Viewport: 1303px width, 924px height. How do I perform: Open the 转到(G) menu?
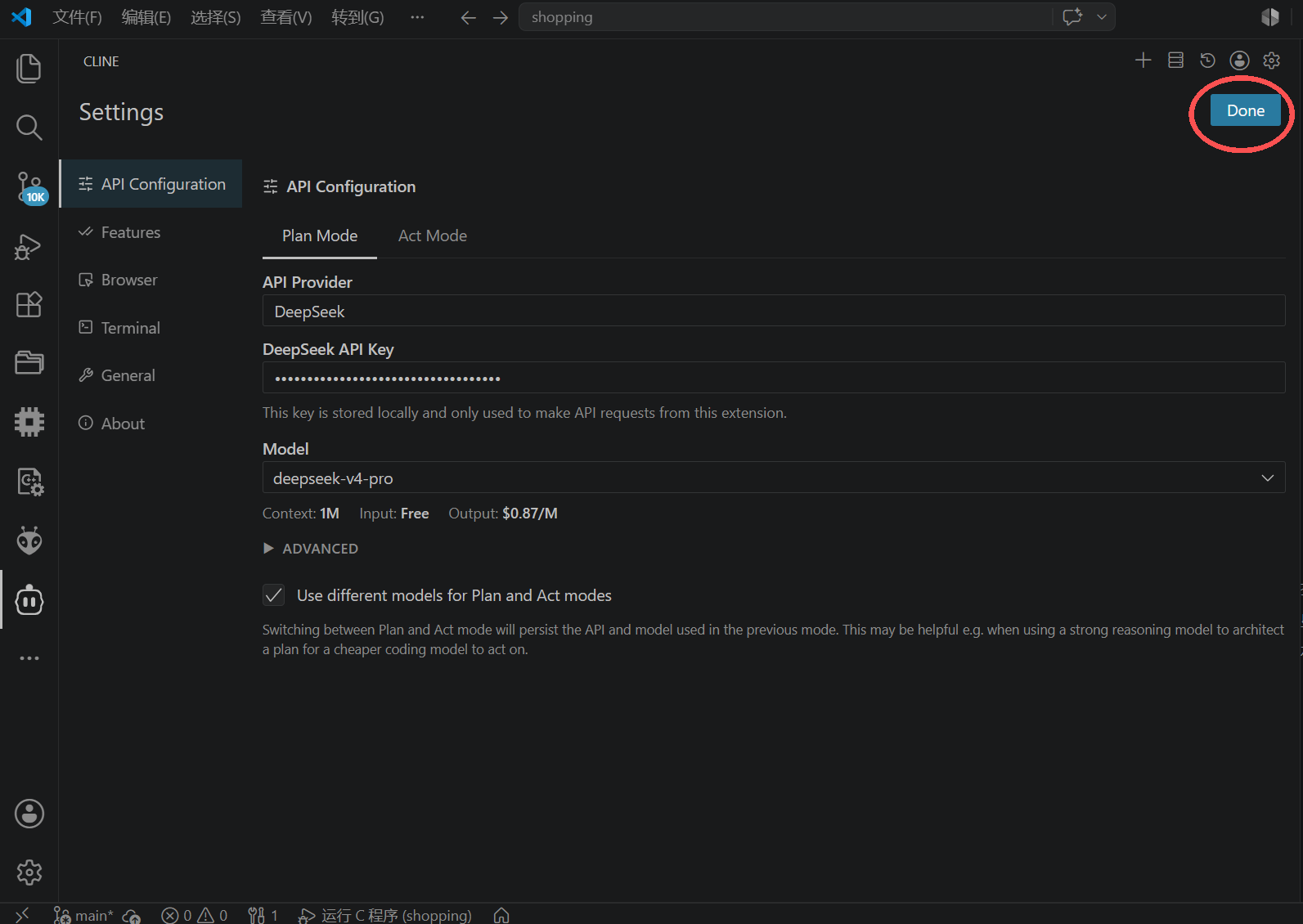click(x=357, y=17)
